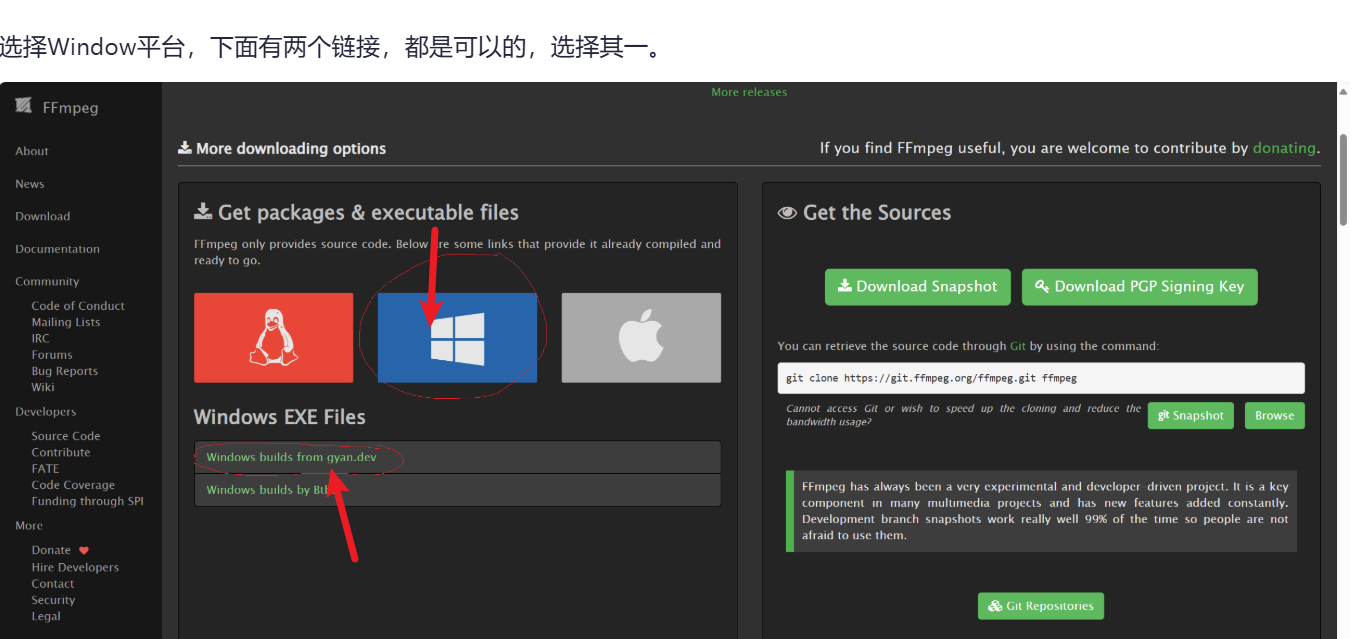Open the Security sidebar link
This screenshot has width=1362, height=639.
(x=53, y=600)
